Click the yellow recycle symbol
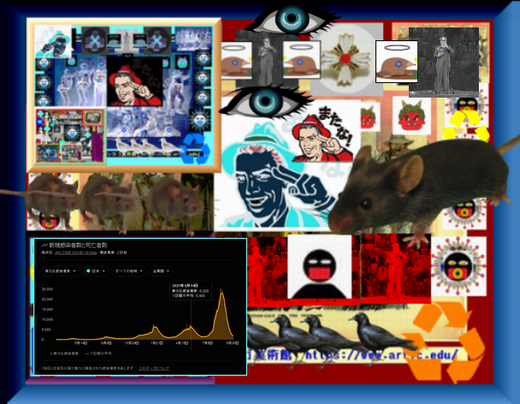This screenshot has height=404, width=520. click(x=467, y=126)
